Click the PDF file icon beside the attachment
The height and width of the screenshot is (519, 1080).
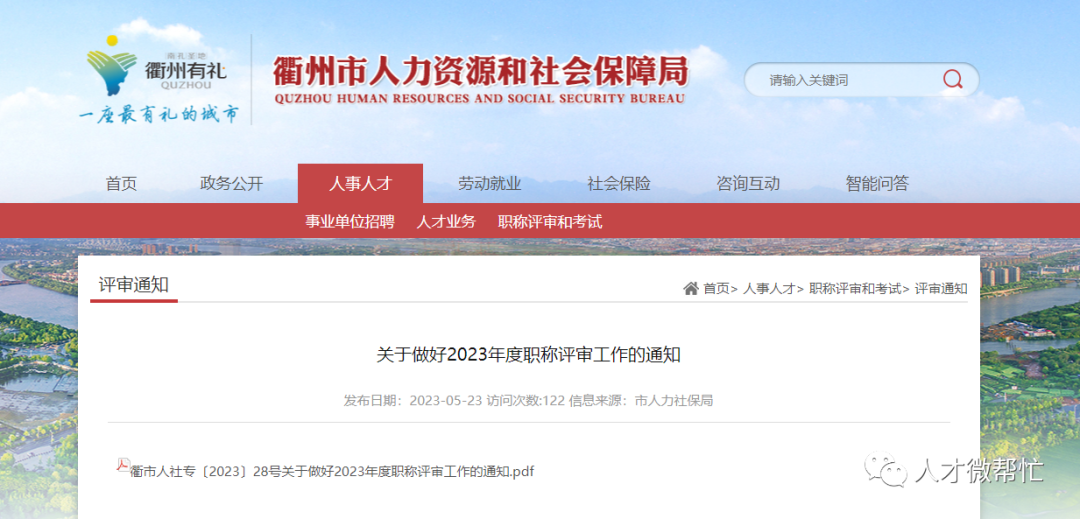coord(123,465)
